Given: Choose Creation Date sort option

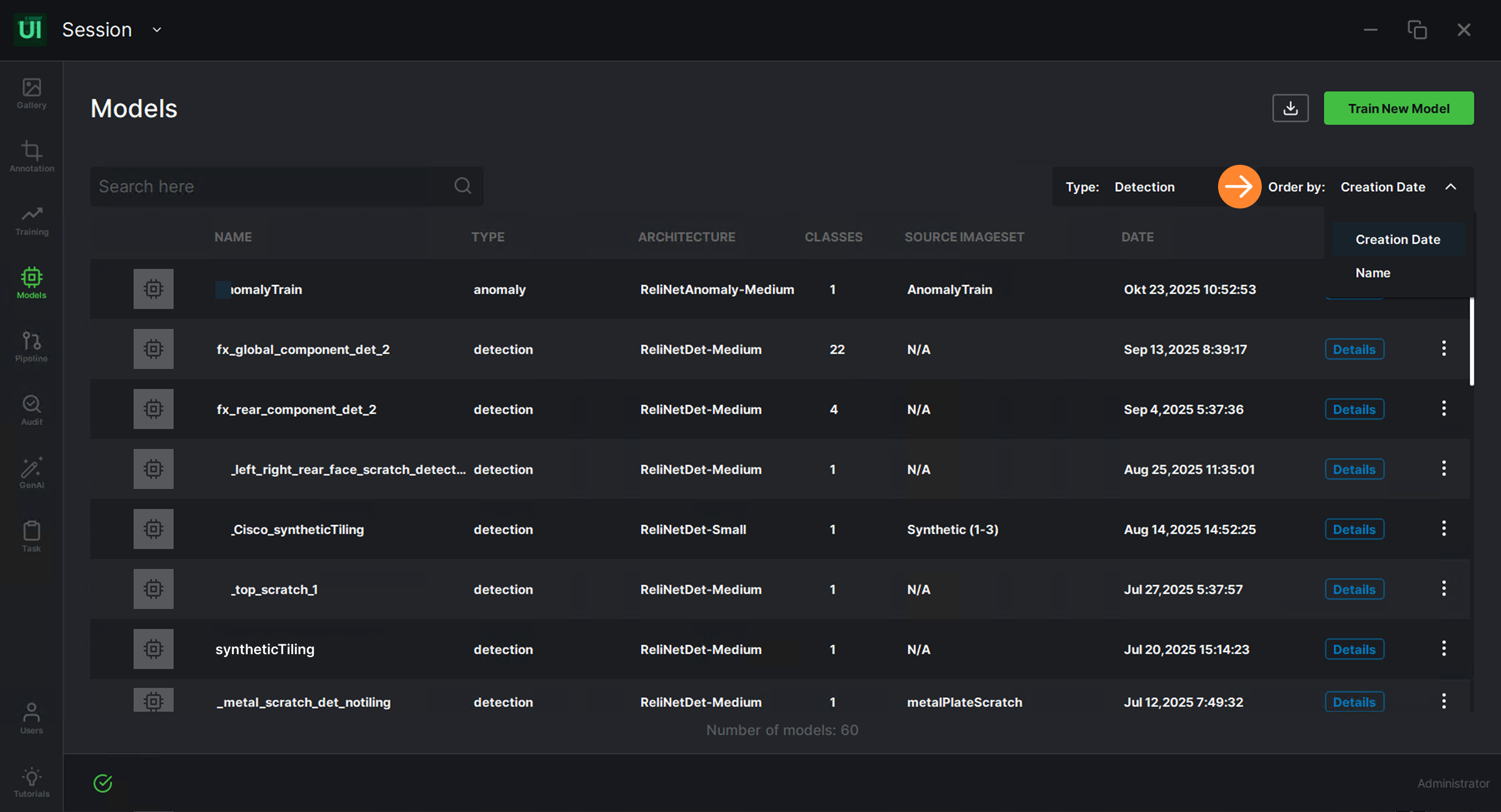Looking at the screenshot, I should pyautogui.click(x=1397, y=239).
